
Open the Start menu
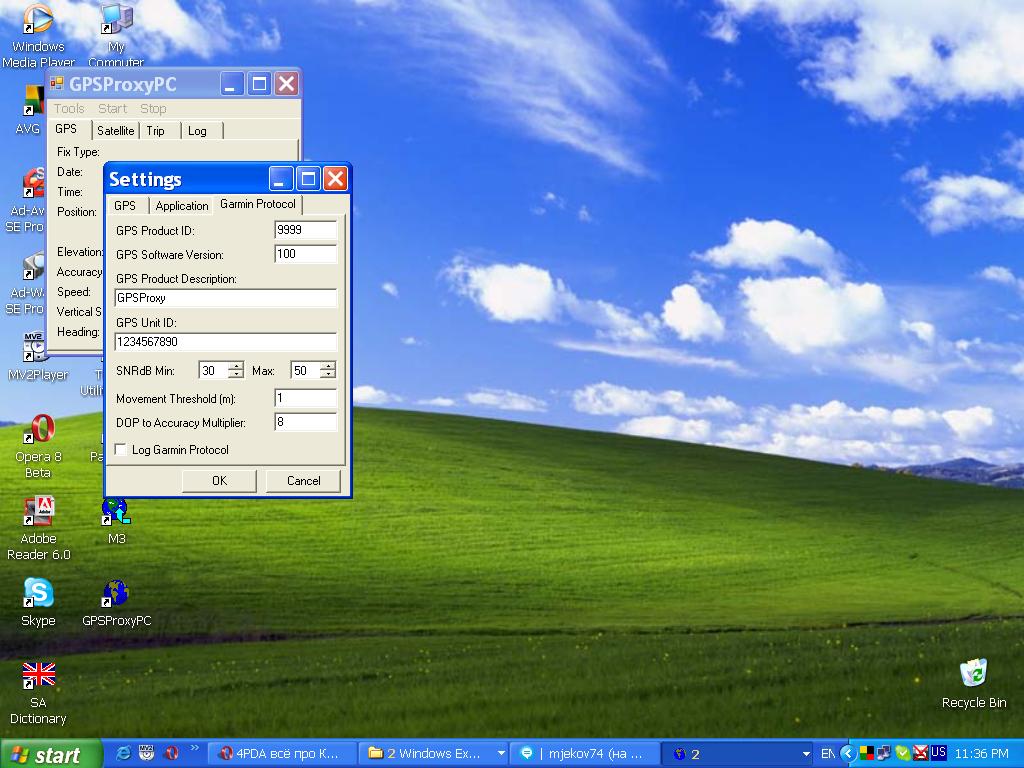(x=51, y=754)
